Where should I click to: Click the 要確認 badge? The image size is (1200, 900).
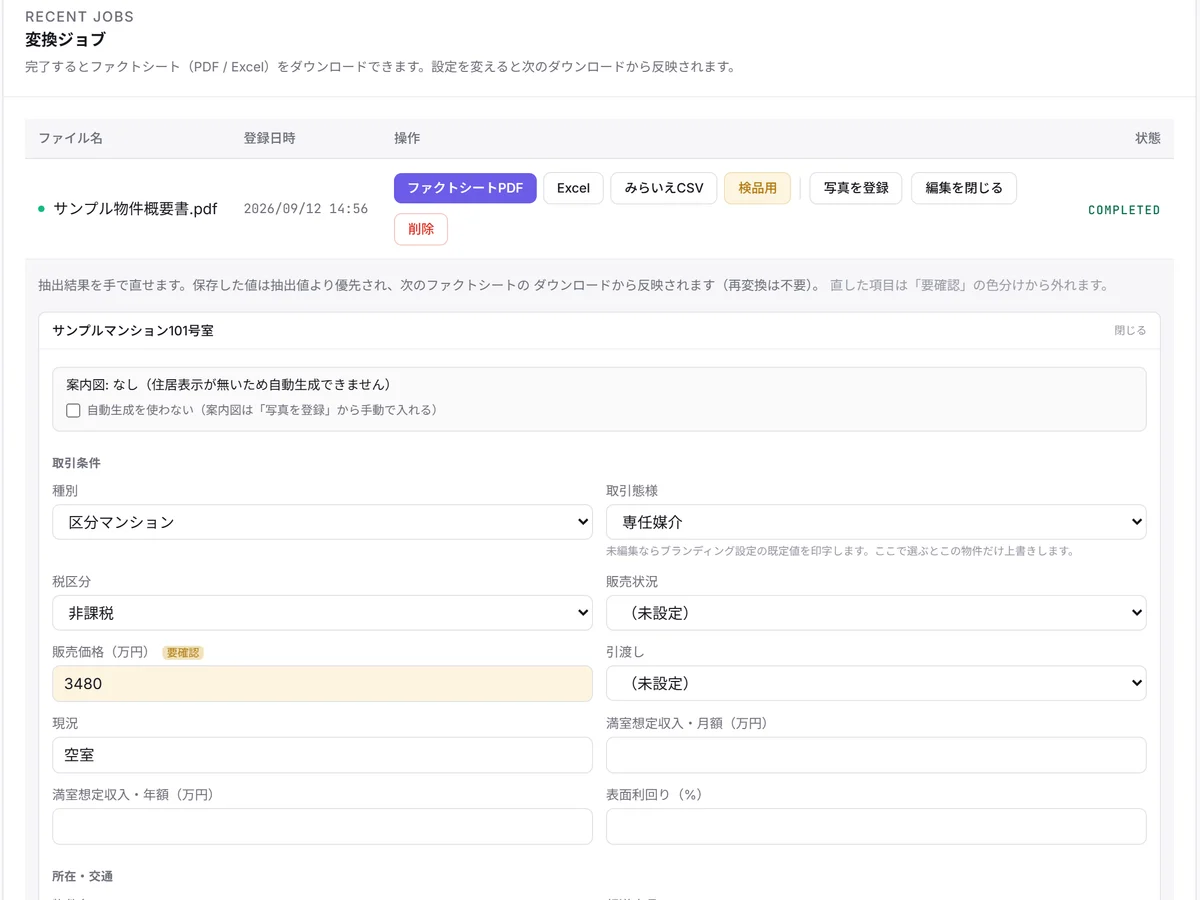(x=183, y=652)
